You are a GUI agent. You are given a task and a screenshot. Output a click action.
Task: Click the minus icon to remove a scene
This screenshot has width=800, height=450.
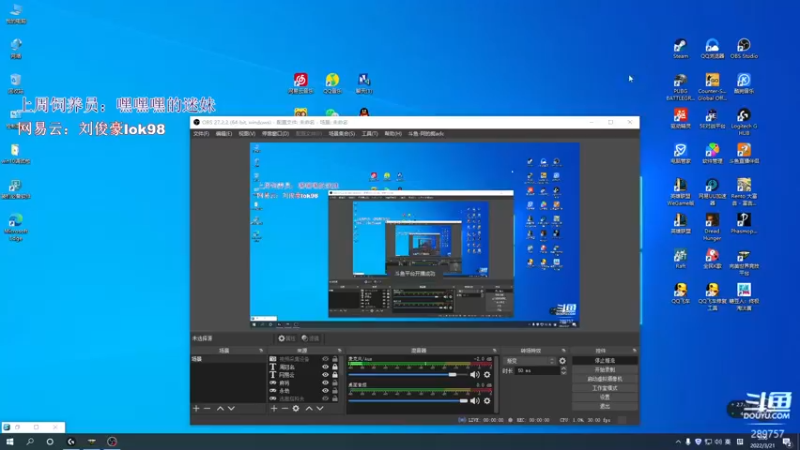click(207, 409)
